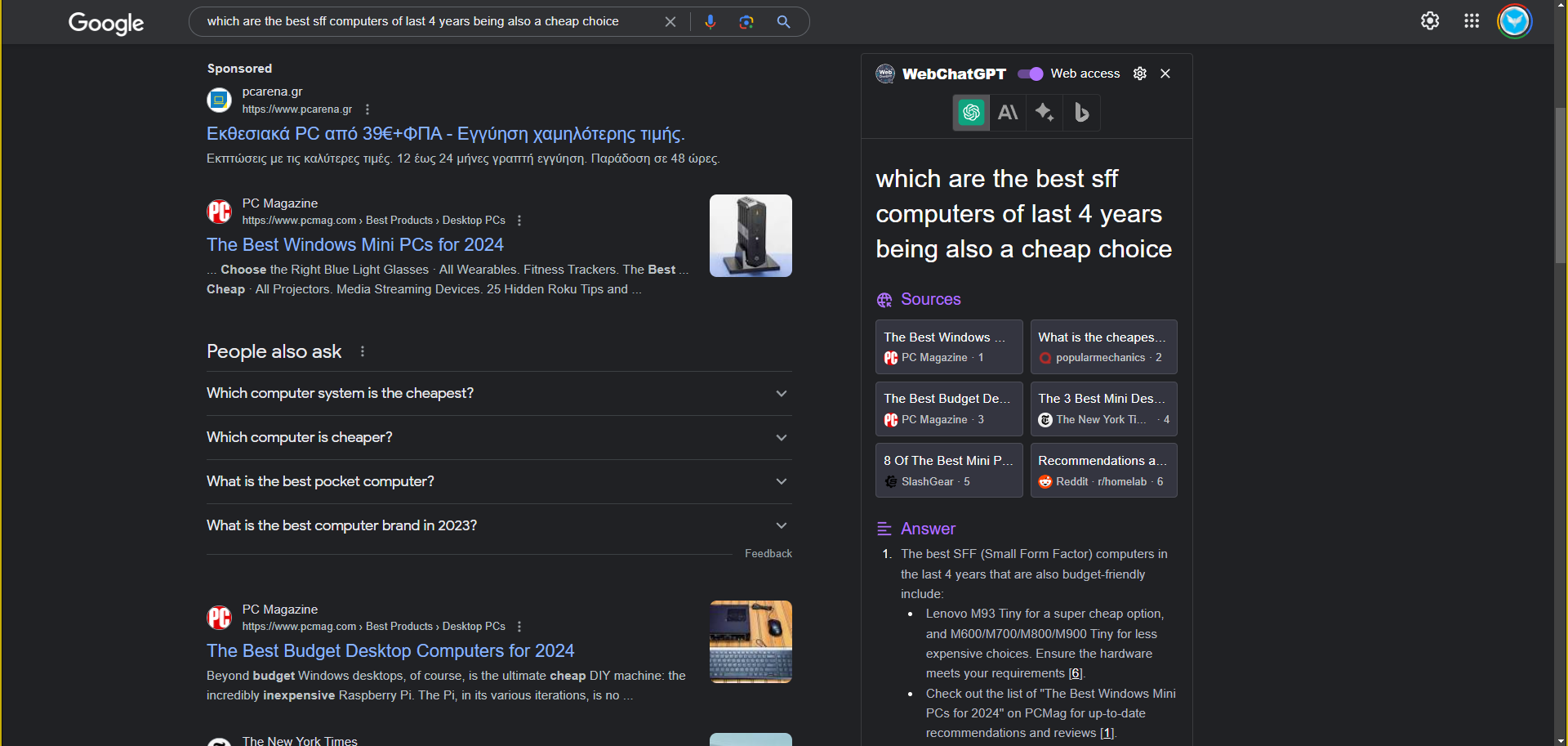Open Google settings gear icon
The height and width of the screenshot is (746, 1568).
[1430, 21]
